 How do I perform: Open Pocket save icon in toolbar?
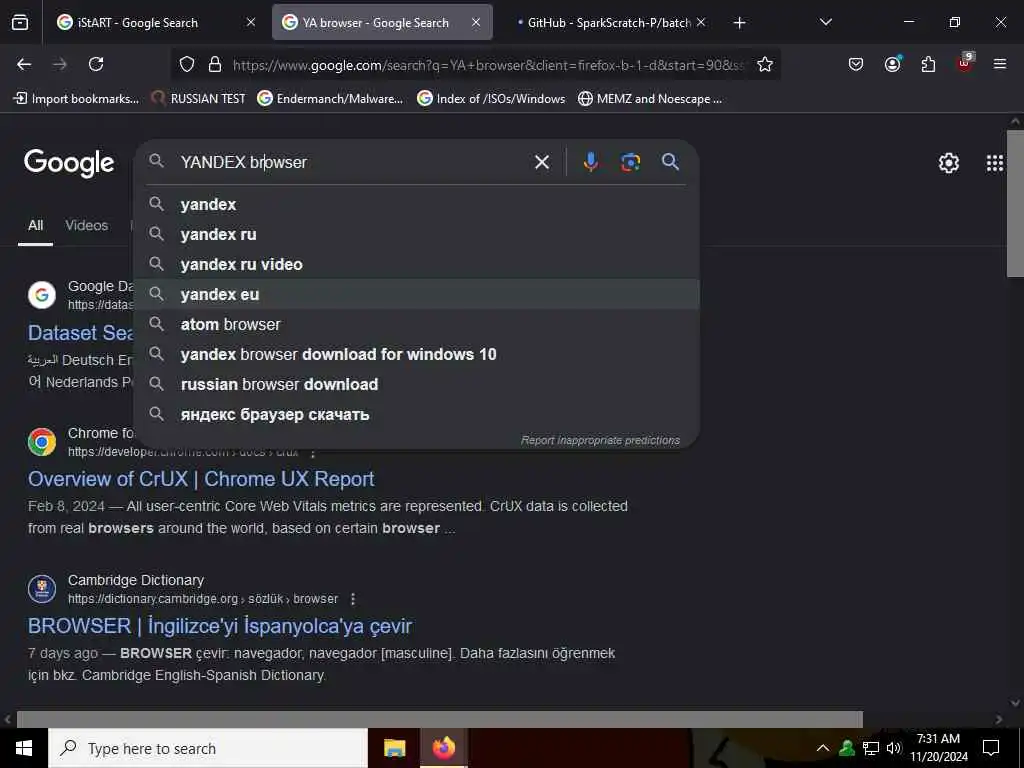[x=856, y=64]
